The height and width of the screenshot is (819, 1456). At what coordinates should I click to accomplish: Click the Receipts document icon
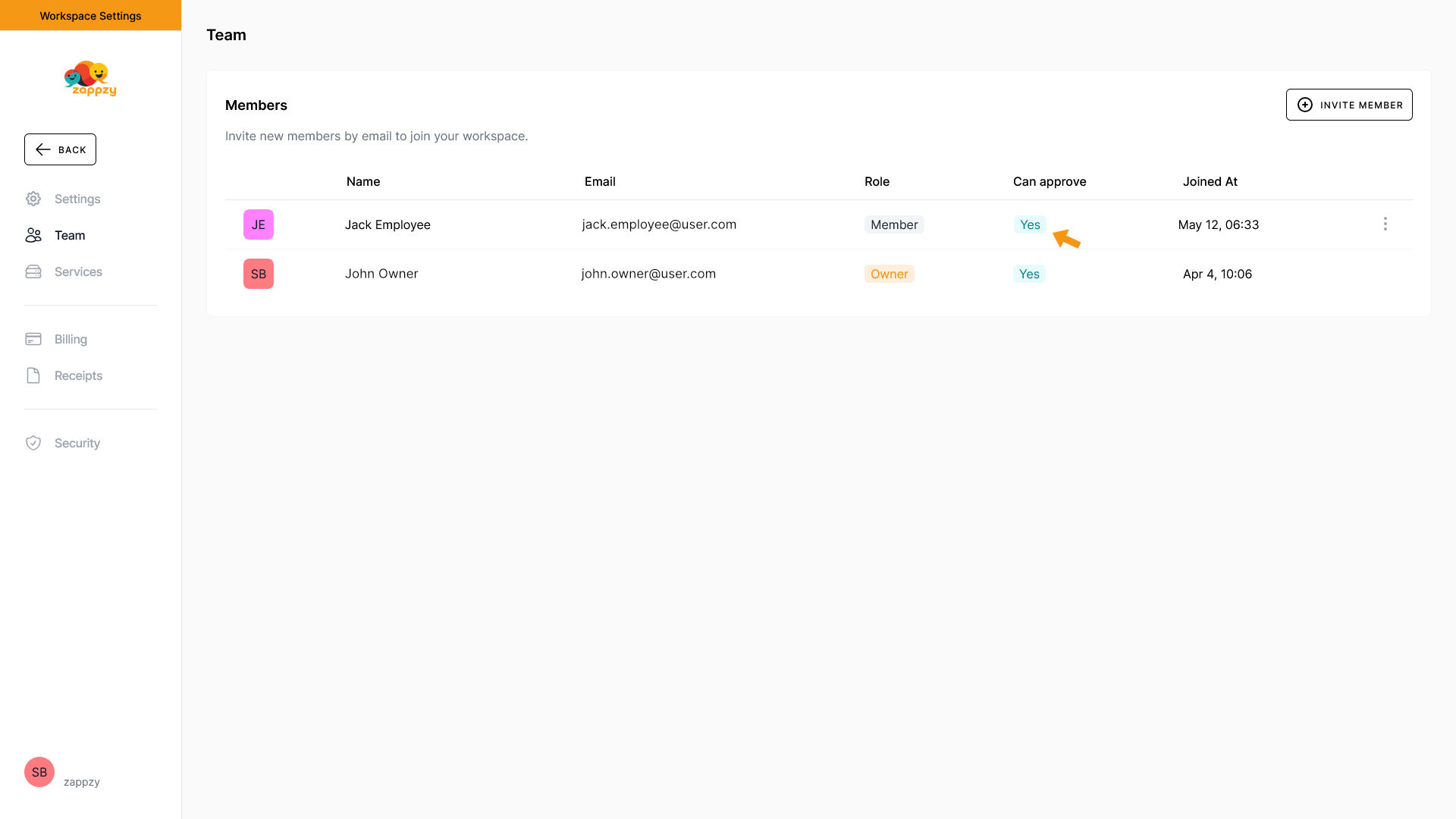pyautogui.click(x=33, y=375)
